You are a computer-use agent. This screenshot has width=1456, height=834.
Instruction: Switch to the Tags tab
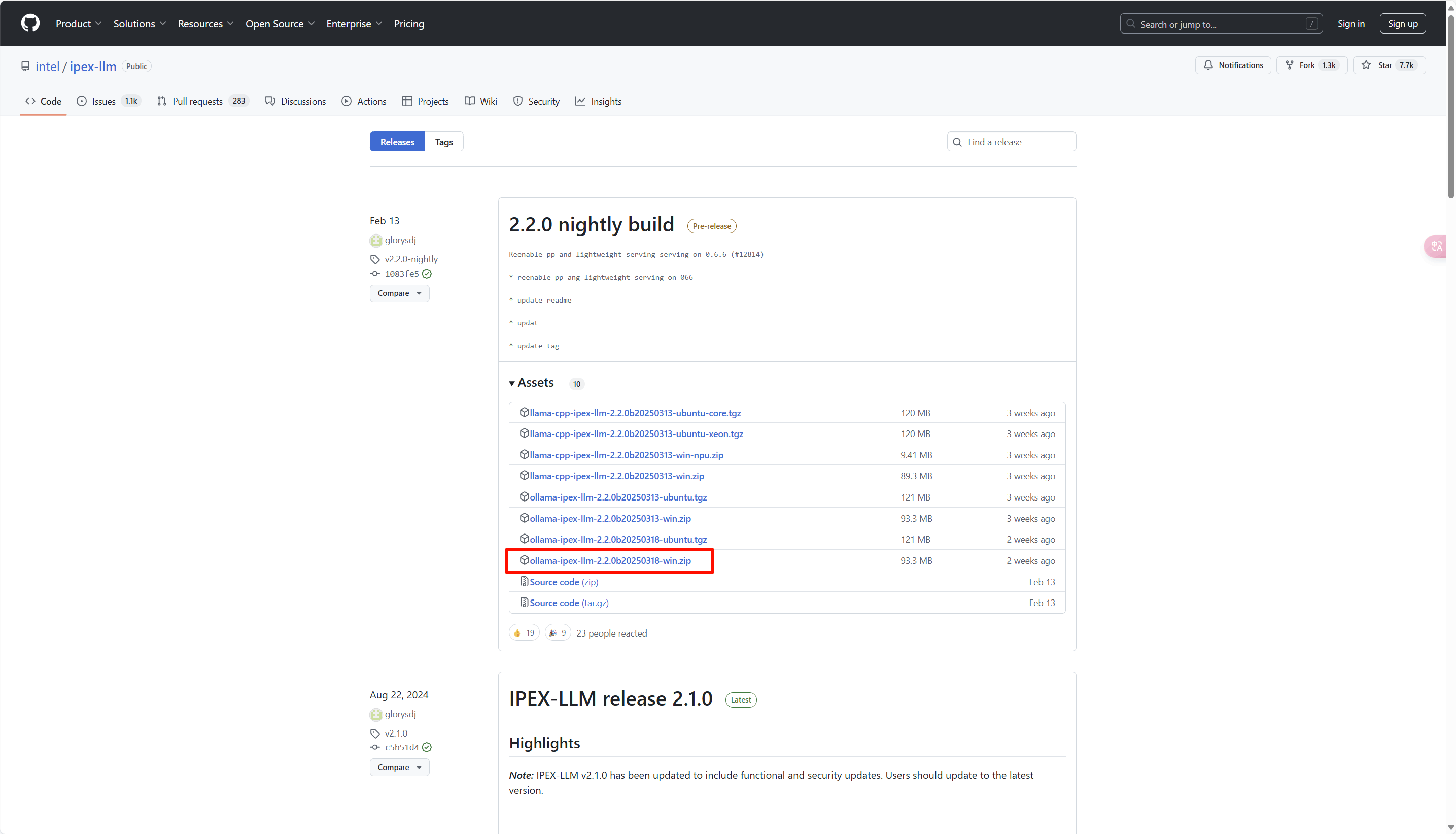pyautogui.click(x=443, y=142)
